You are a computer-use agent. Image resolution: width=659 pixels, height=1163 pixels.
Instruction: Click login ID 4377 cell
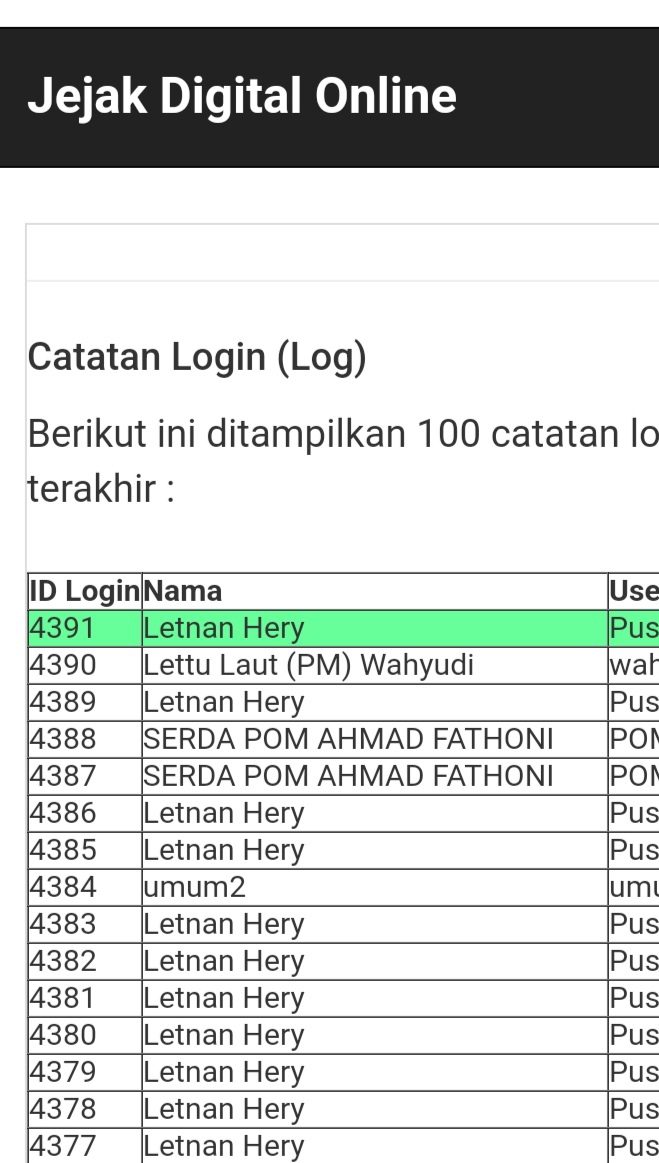(x=63, y=1146)
